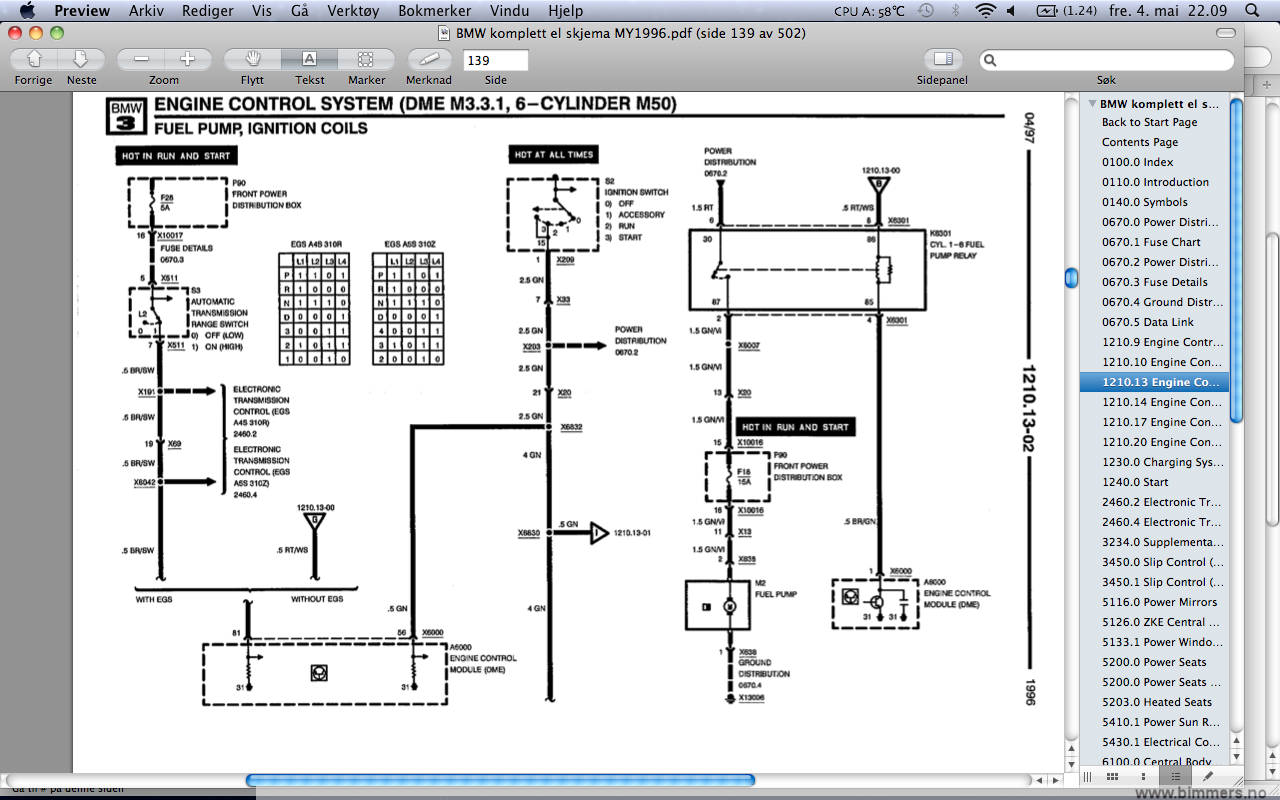Open the Hjelp menu

[566, 11]
